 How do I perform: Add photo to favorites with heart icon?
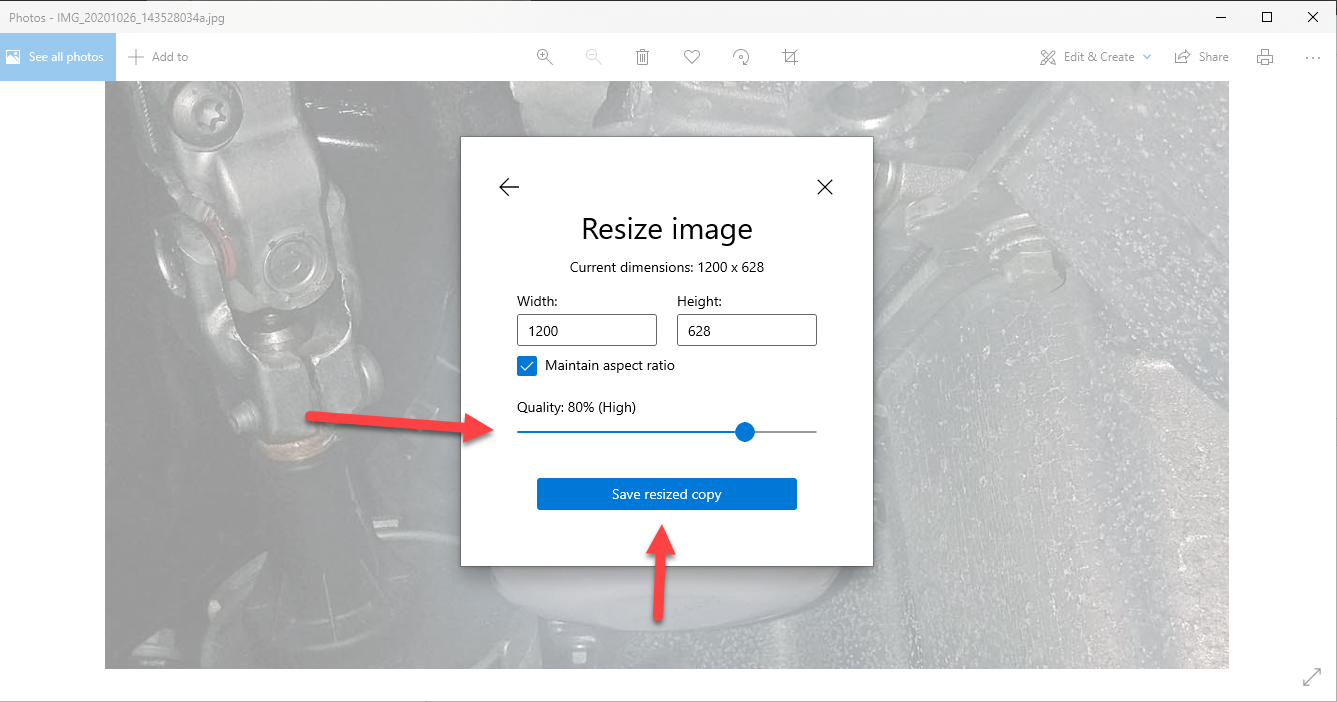tap(692, 57)
